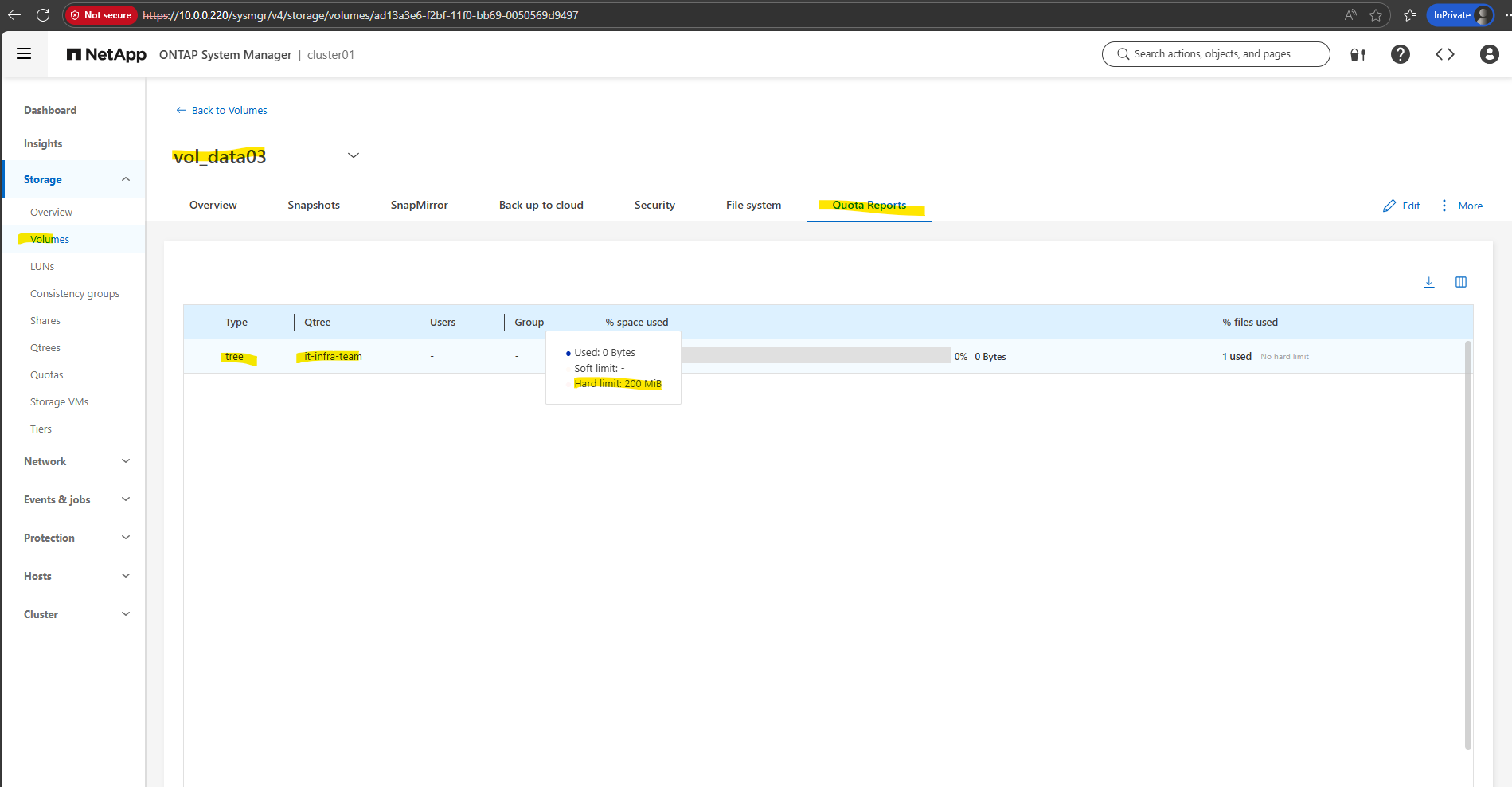Viewport: 1512px width, 787px height.
Task: Open the it-infra-team qtree link
Action: point(333,356)
